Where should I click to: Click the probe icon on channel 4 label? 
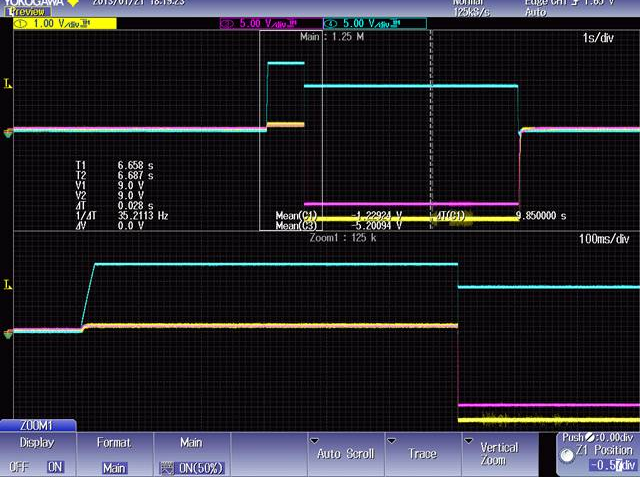click(x=396, y=23)
